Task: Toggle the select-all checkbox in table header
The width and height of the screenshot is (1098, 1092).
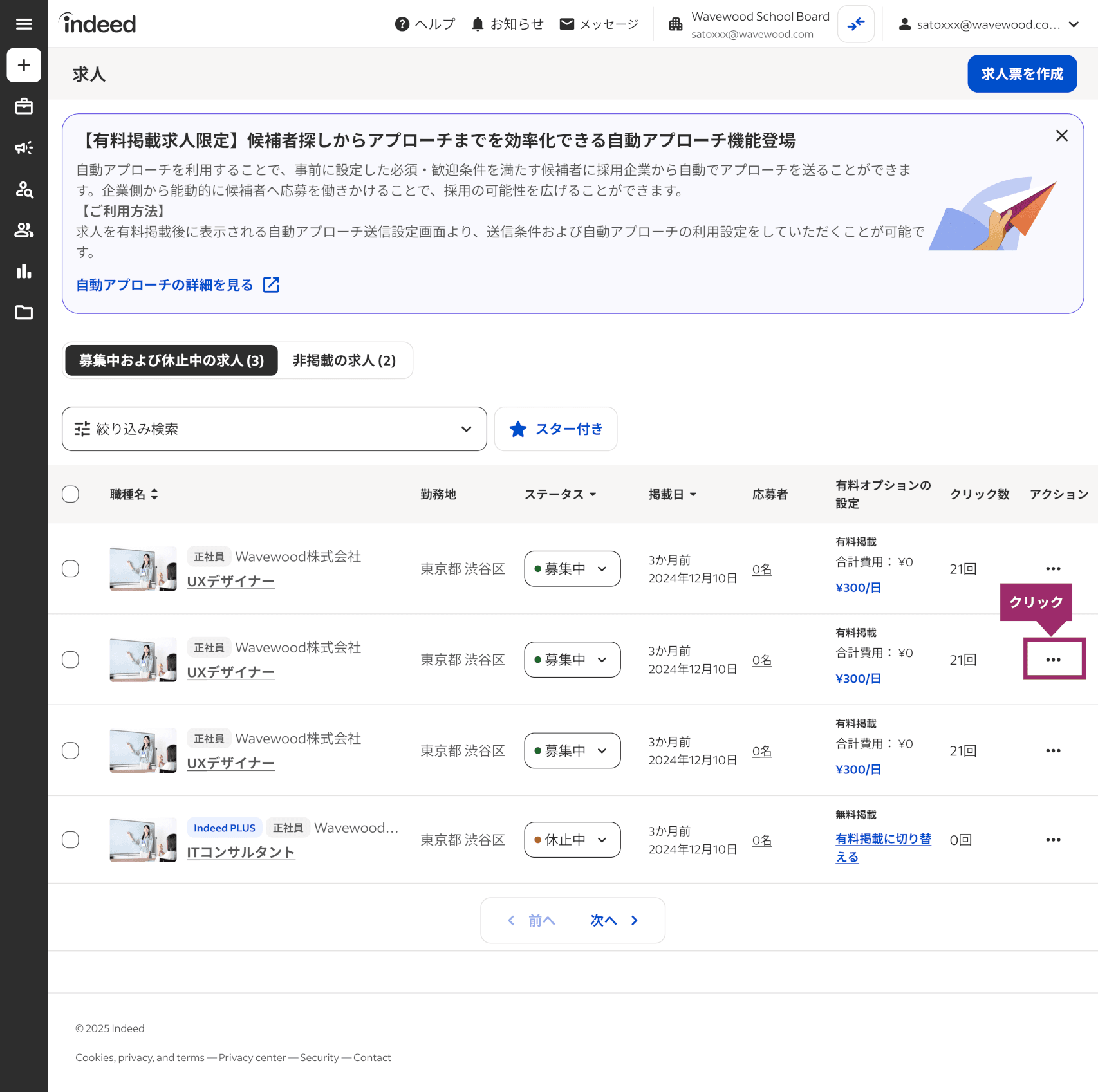Action: [x=70, y=494]
